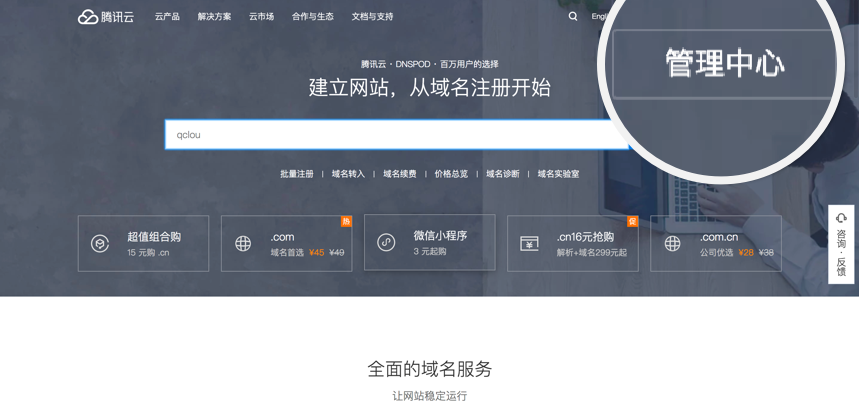This screenshot has width=860, height=409.
Task: Click the search magnifier icon
Action: pos(573,16)
